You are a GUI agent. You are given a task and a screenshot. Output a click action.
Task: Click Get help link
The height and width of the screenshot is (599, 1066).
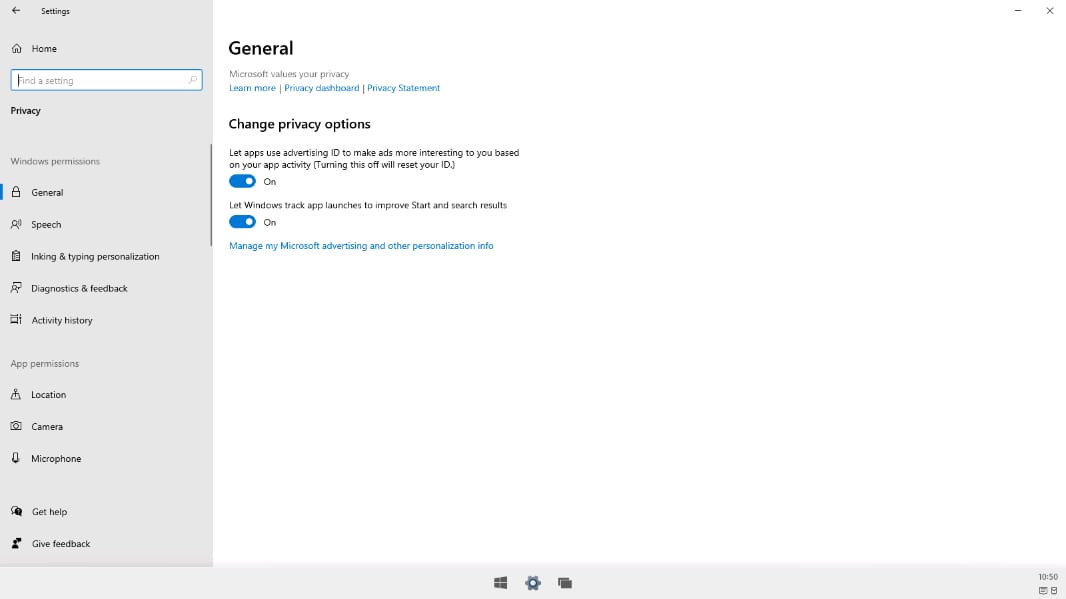click(49, 512)
